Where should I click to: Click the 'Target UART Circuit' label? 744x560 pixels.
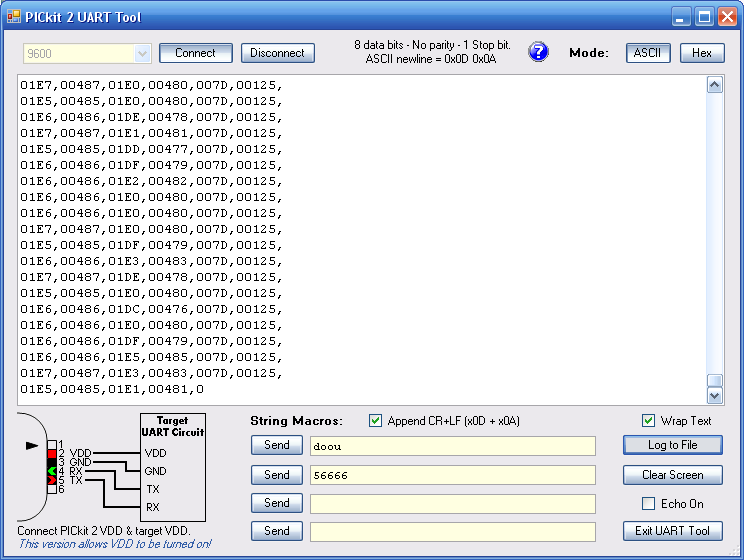[x=173, y=426]
